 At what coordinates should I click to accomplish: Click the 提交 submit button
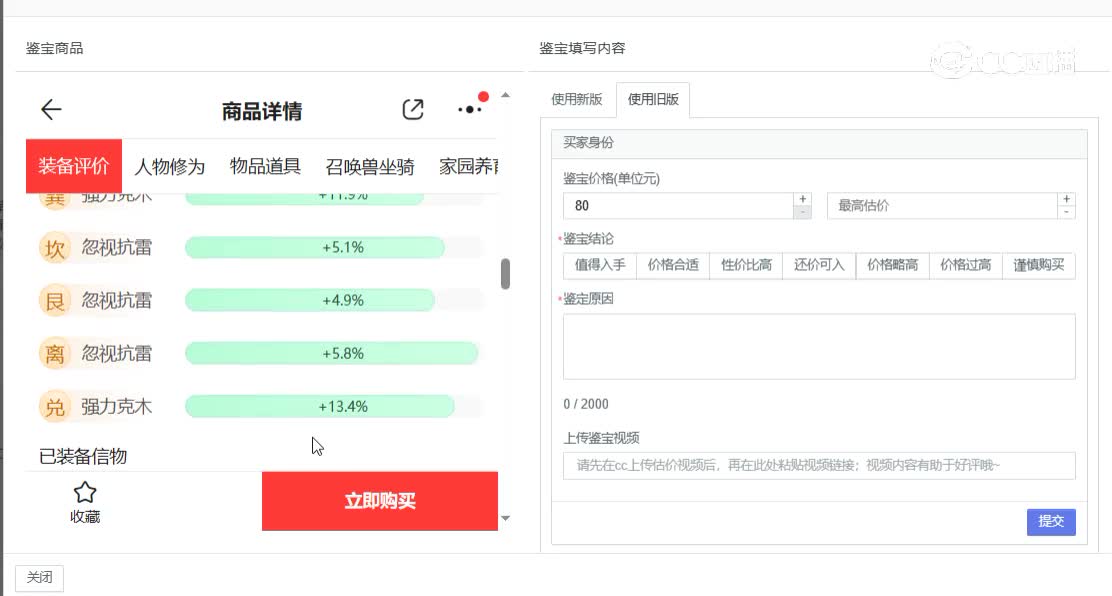pyautogui.click(x=1050, y=521)
